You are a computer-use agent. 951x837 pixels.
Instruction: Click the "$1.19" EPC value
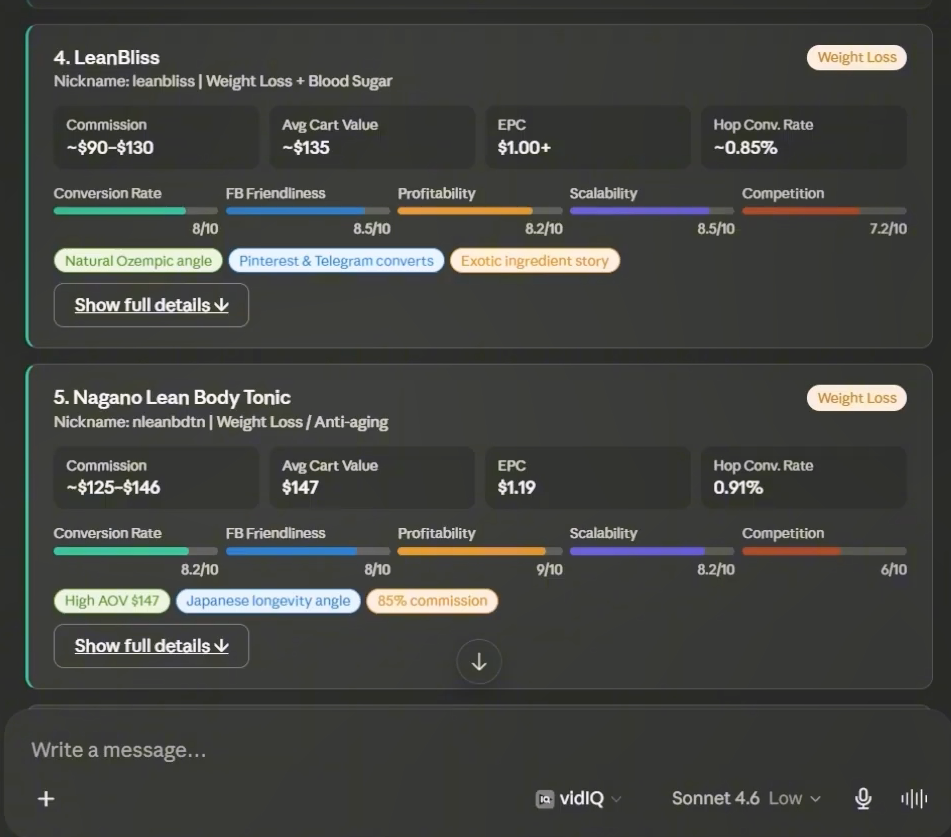tap(517, 488)
